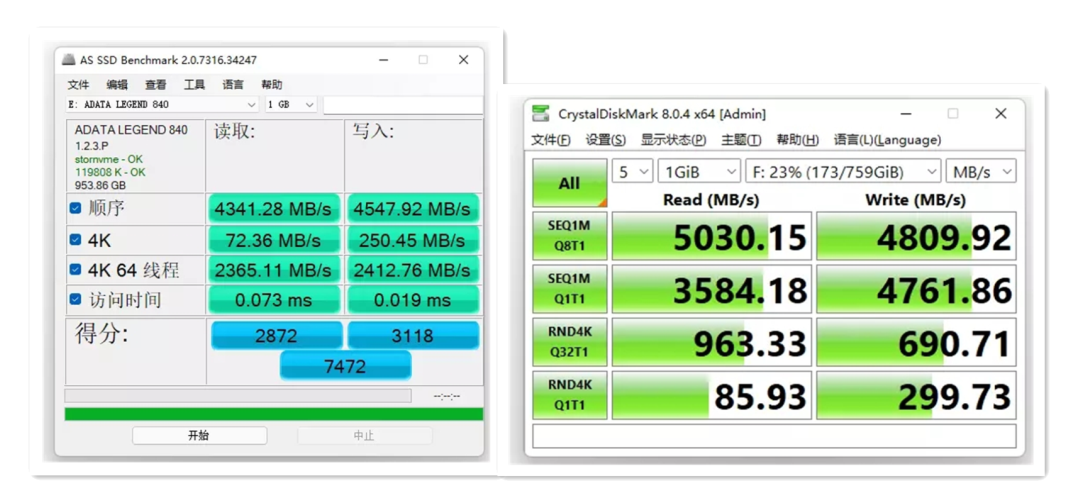Image resolution: width=1076 pixels, height=497 pixels.
Task: Click the 4809.92 write value in CrystalDiskMark
Action: [x=916, y=235]
